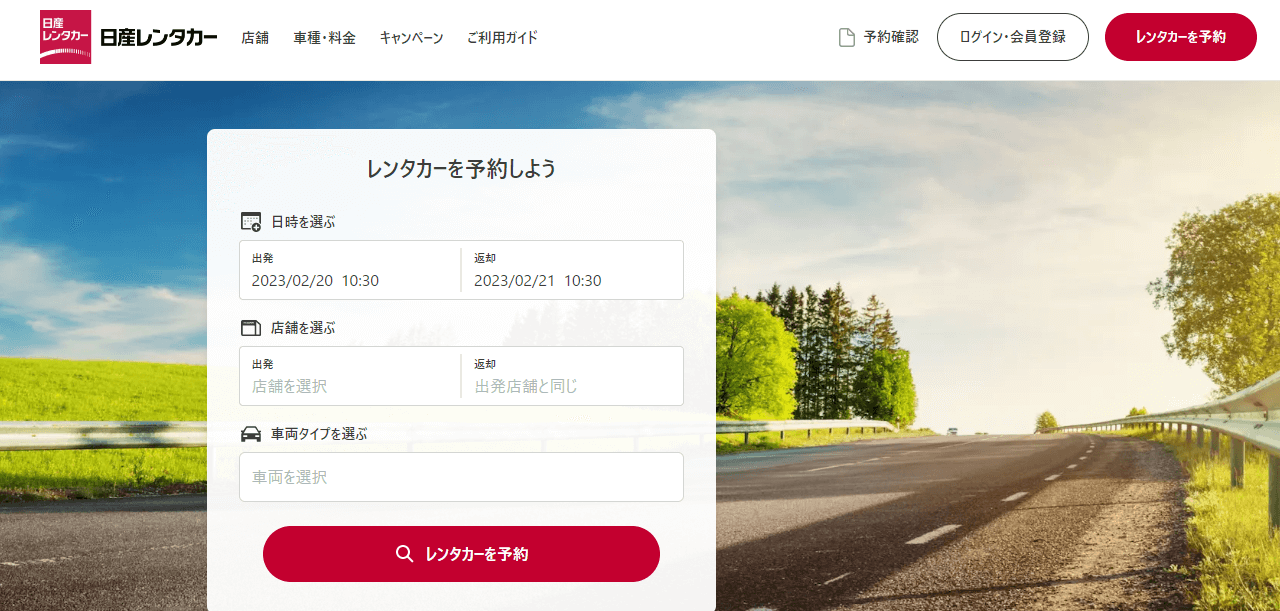Click the red Nissan Rent a Car logo
Screen dimensions: 1280x611
(x=65, y=37)
